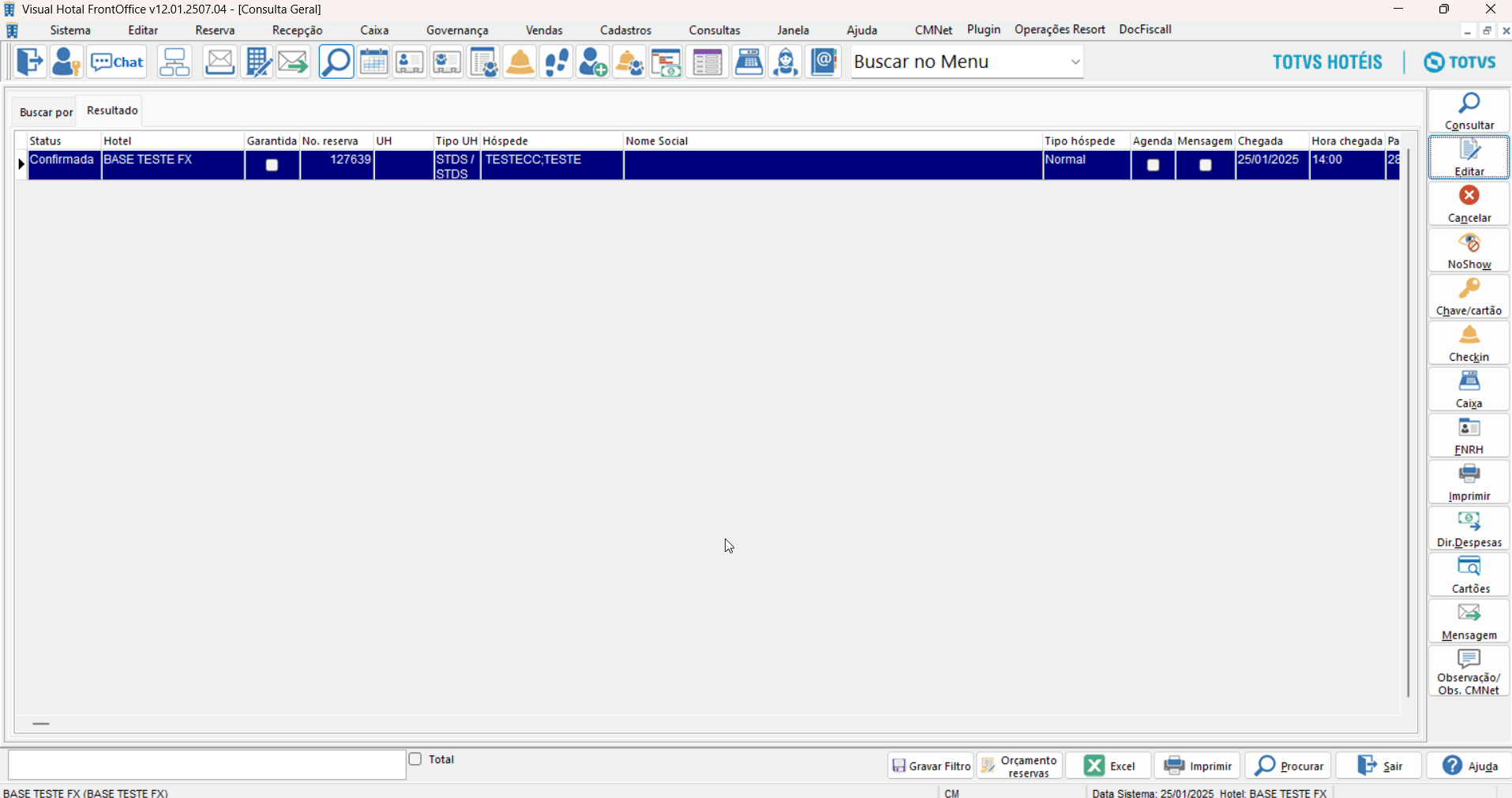The image size is (1512, 798).
Task: Click the orange bell check-in toolbar icon
Action: click(520, 62)
